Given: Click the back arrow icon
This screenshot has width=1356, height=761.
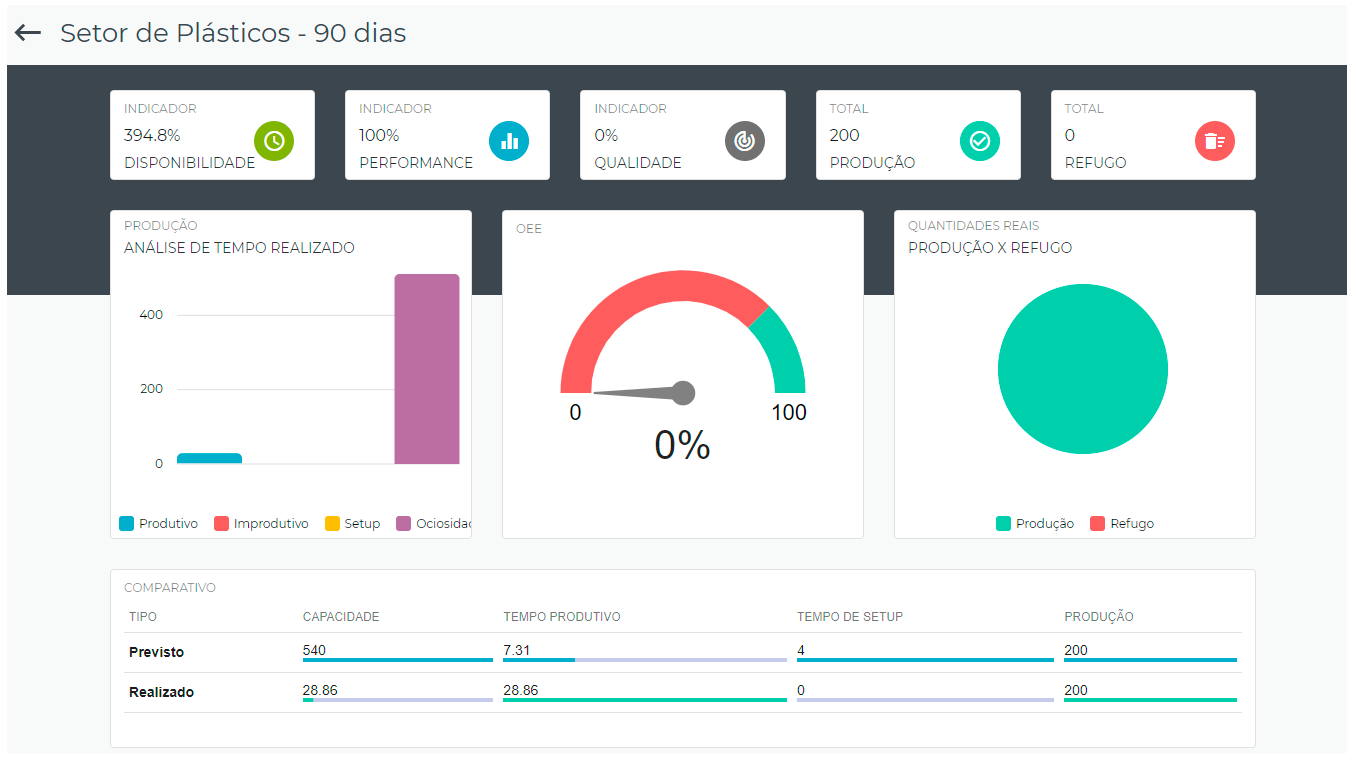Looking at the screenshot, I should click(x=28, y=33).
